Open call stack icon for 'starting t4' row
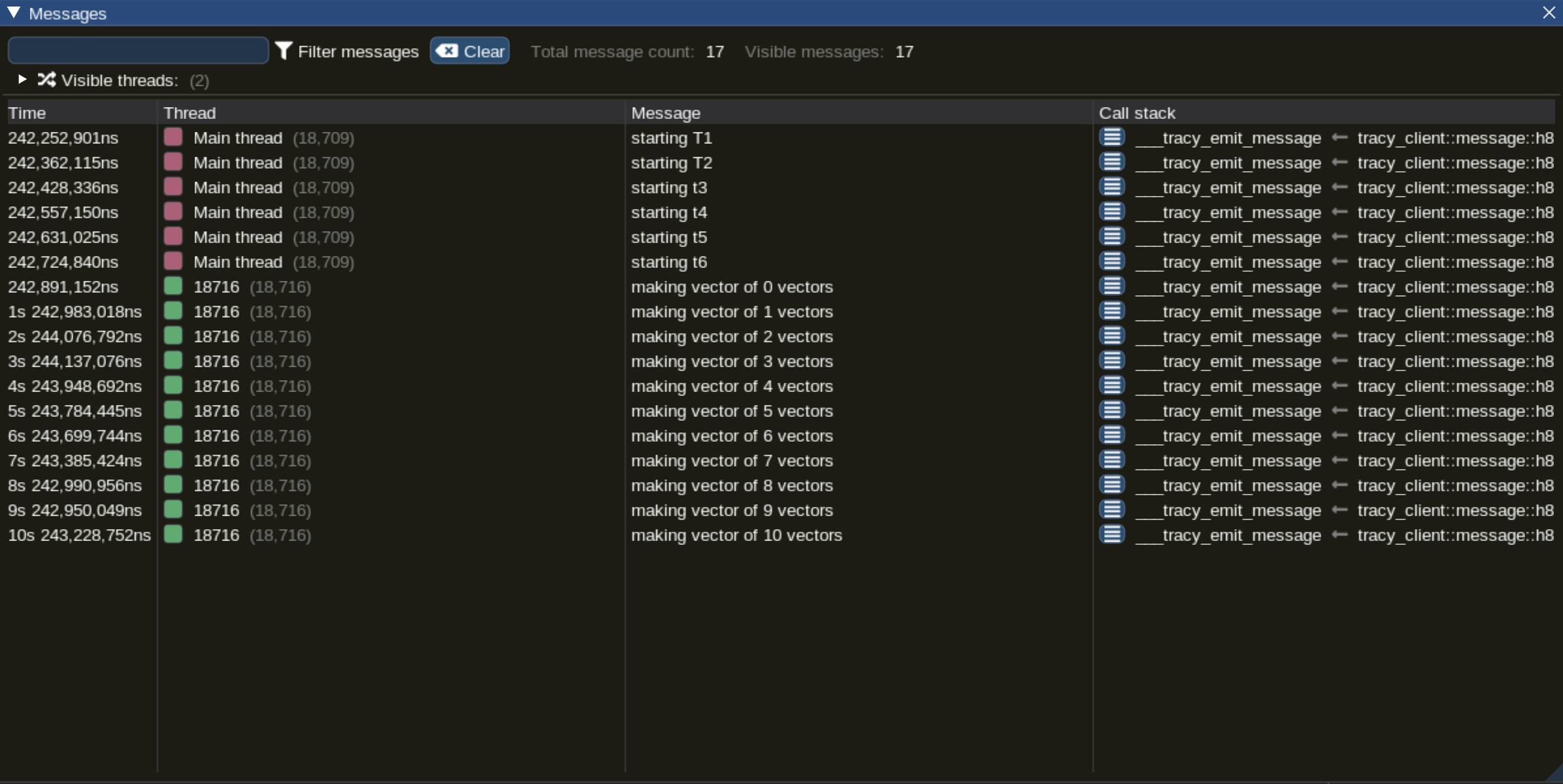Viewport: 1563px width, 784px height. click(1111, 212)
